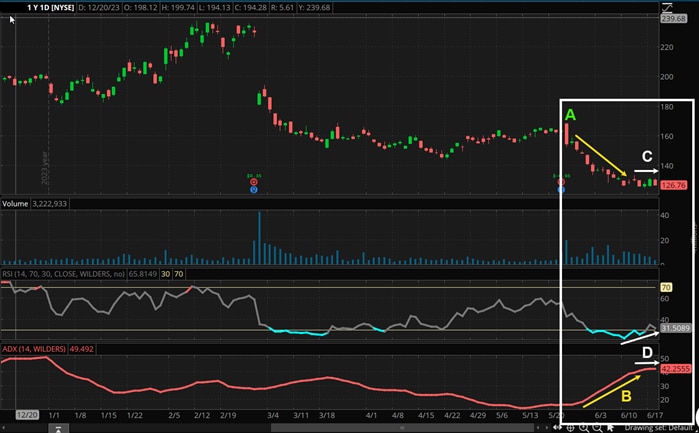This screenshot has height=433, width=699.
Task: Click the horizontal chart scrollbar thumb
Action: tap(402, 428)
